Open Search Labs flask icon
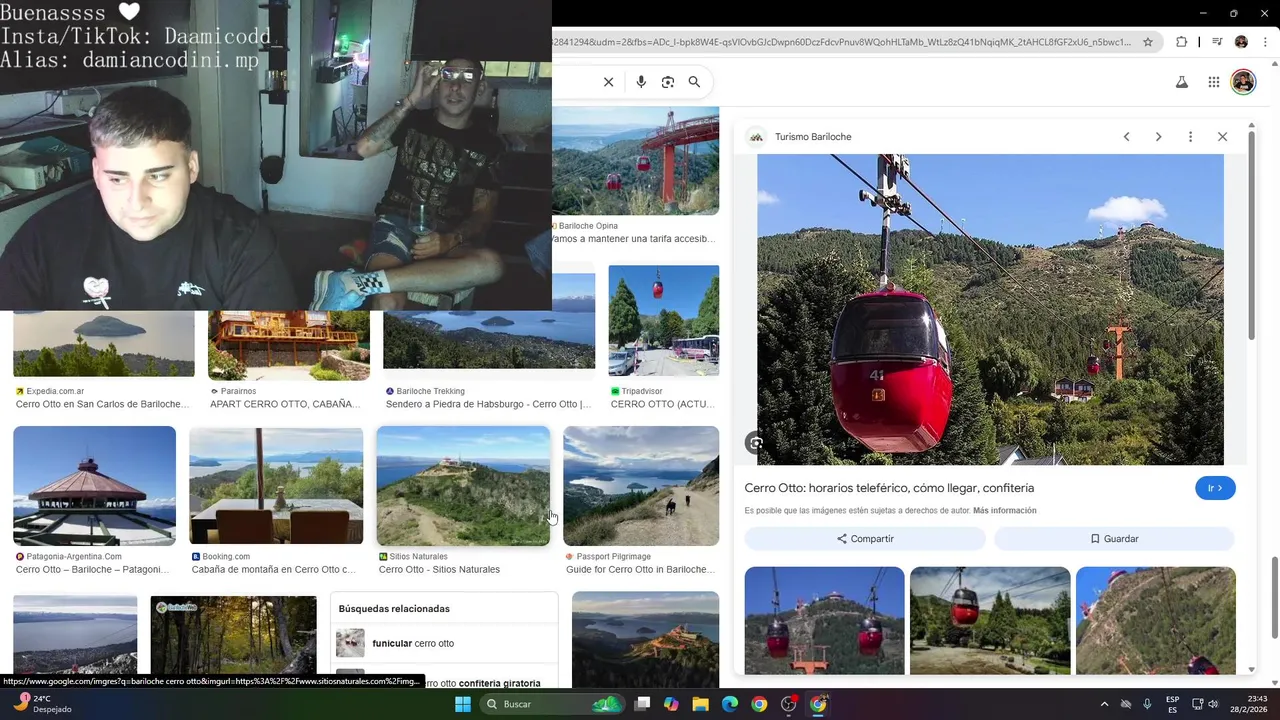This screenshot has width=1280, height=720. [1182, 82]
